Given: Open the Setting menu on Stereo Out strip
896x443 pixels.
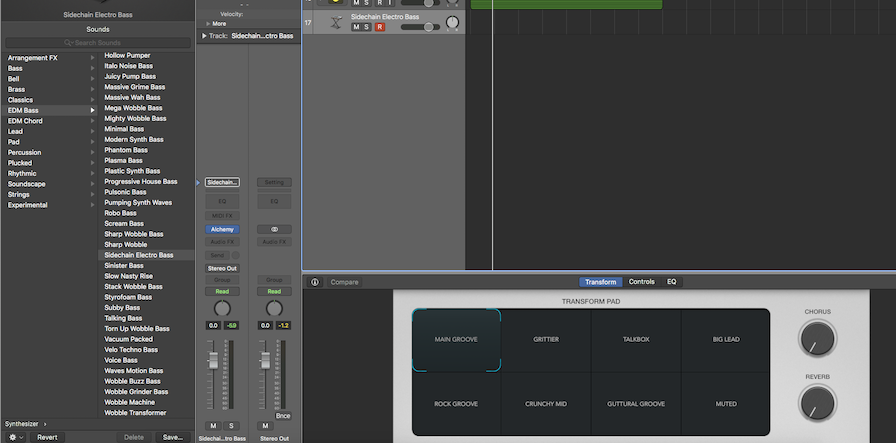Looking at the screenshot, I should [x=274, y=182].
